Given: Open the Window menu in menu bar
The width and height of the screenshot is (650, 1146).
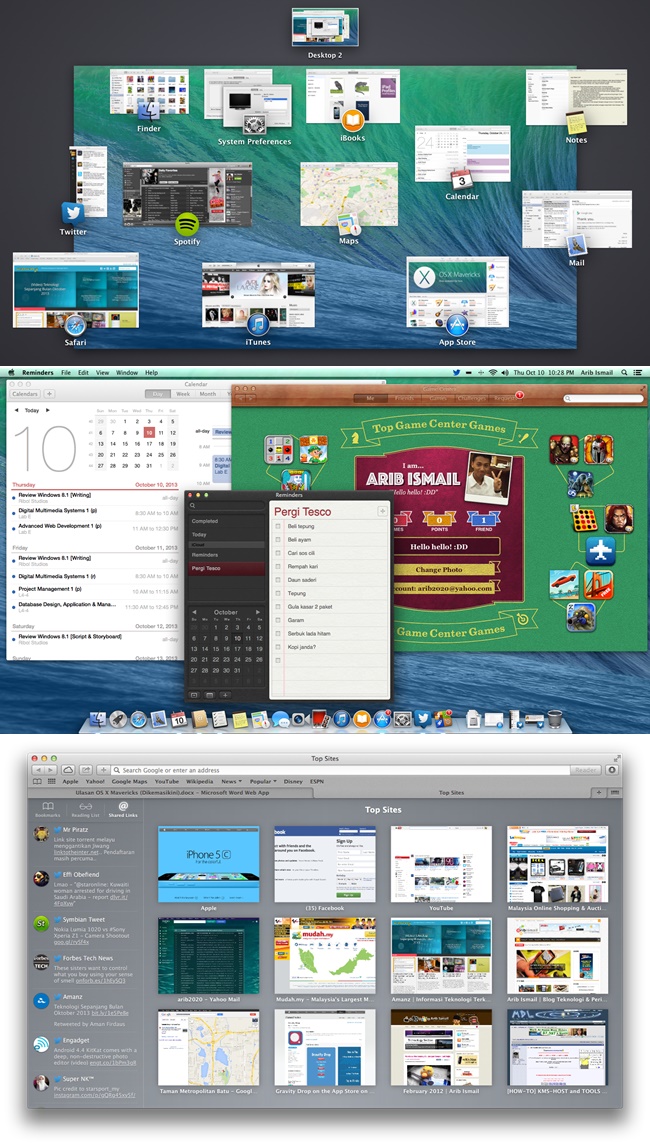Looking at the screenshot, I should click(x=126, y=372).
